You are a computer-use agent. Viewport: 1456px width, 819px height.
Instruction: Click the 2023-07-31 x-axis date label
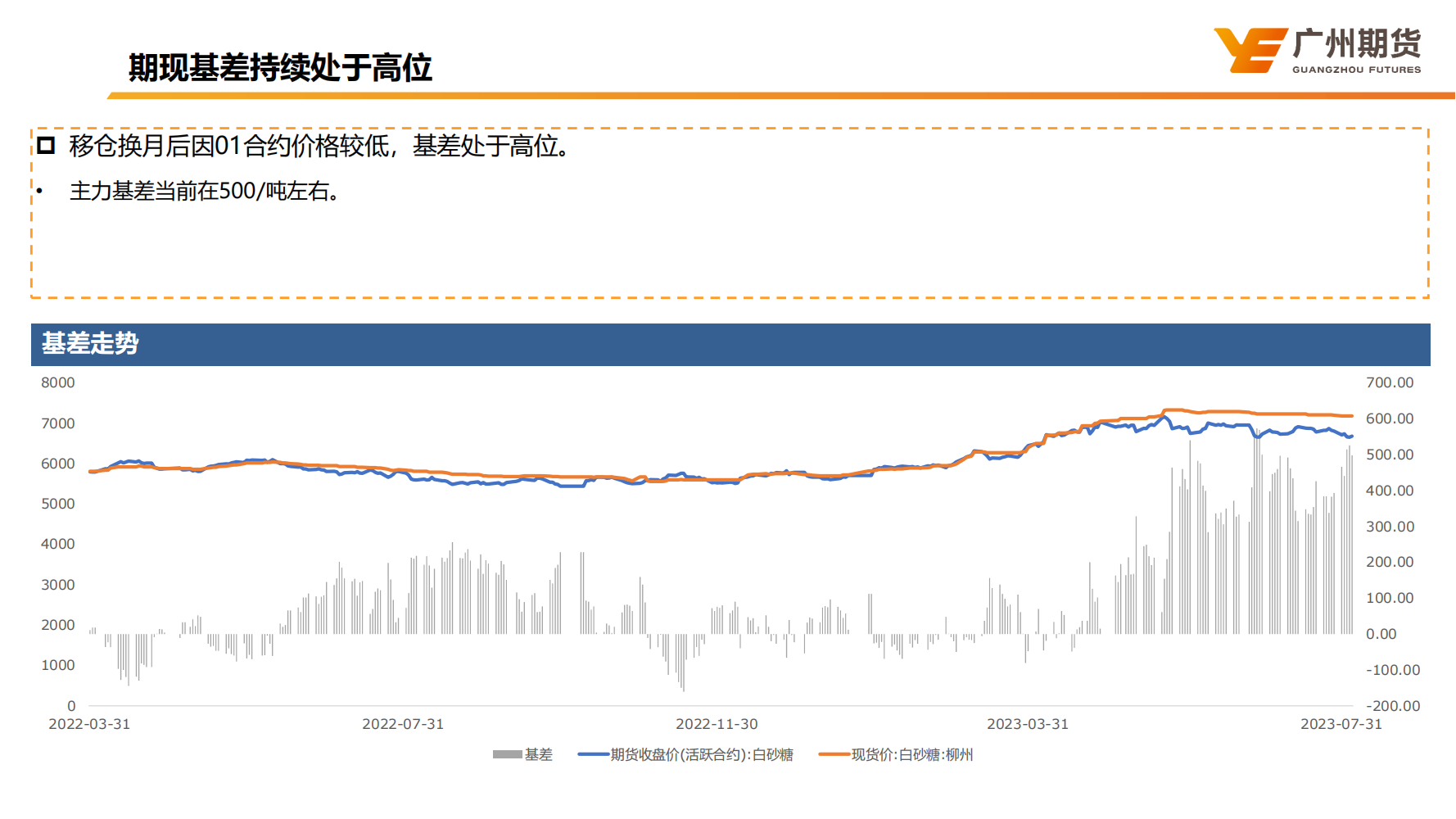pyautogui.click(x=1341, y=724)
